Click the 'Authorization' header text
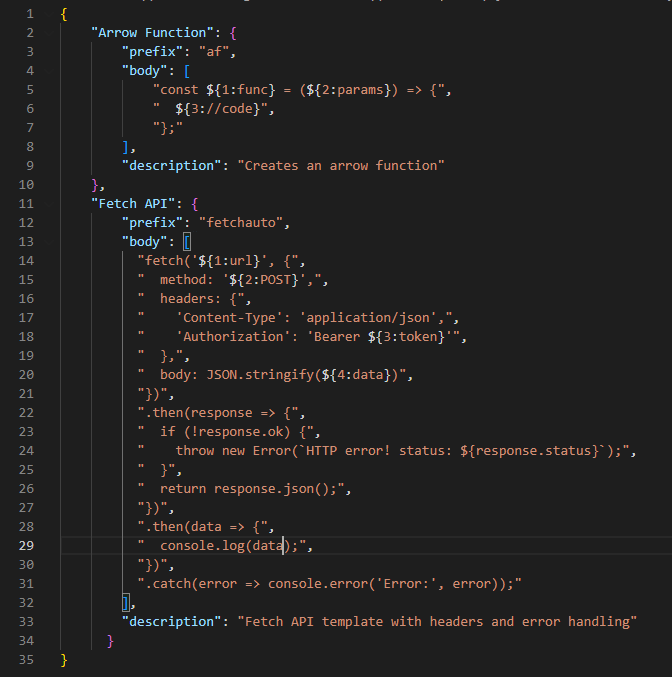The image size is (672, 677). (233, 337)
